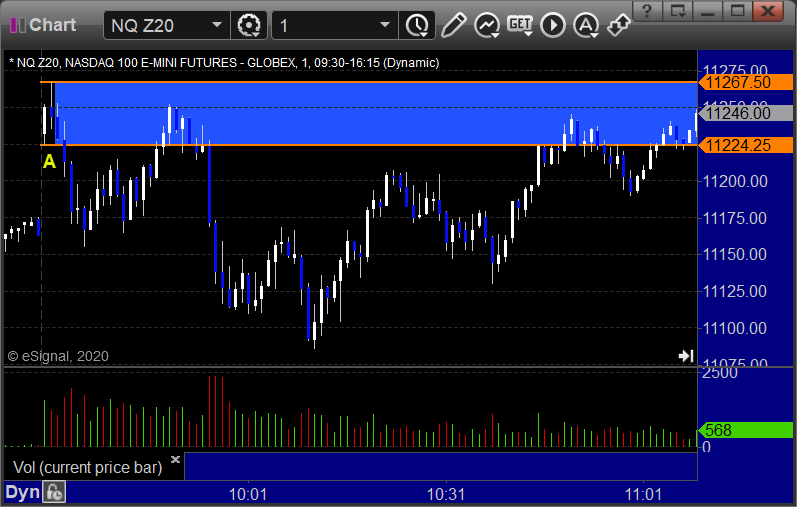Jump to latest bar arrow icon
The image size is (797, 507).
686,355
